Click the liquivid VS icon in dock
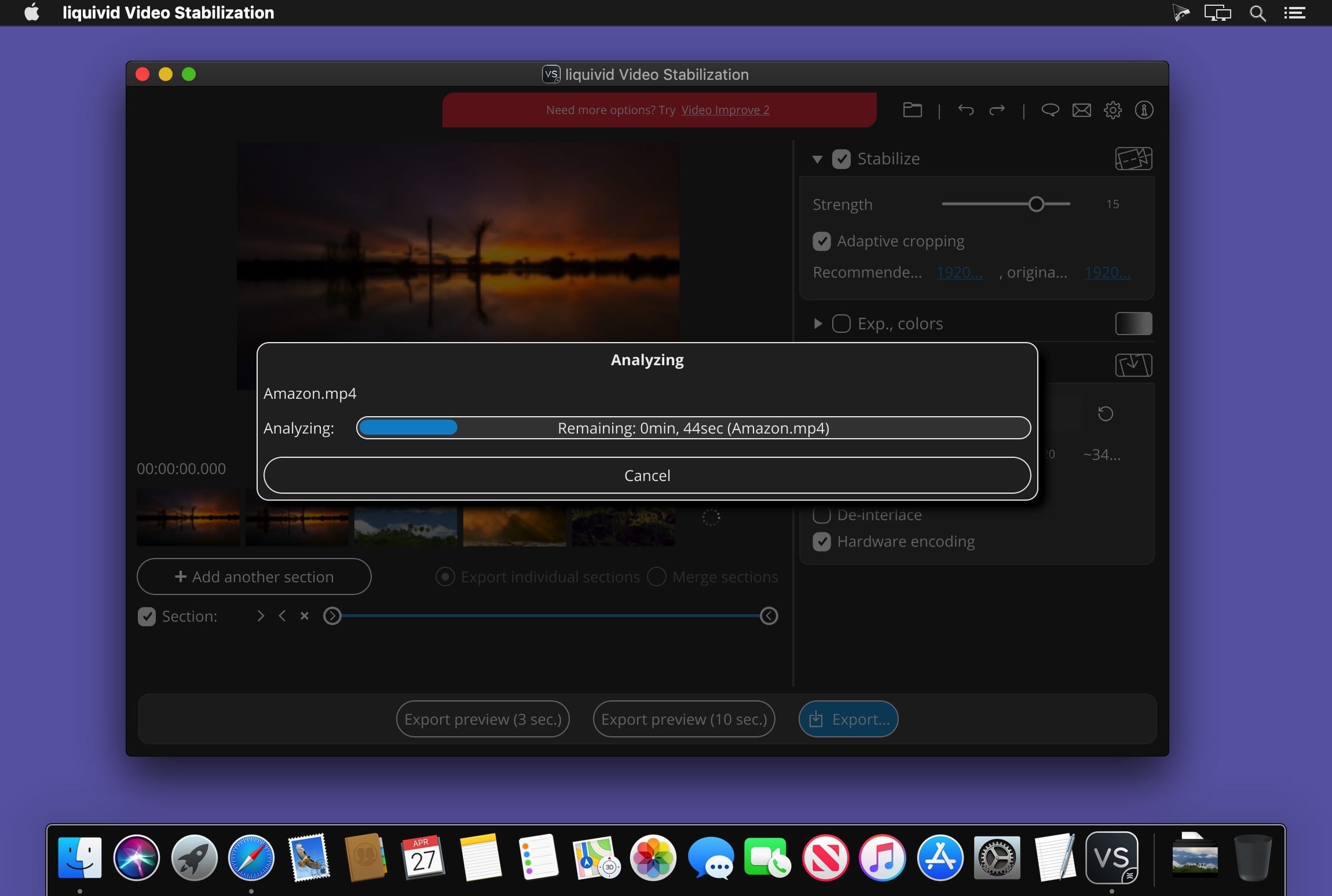 1111,857
